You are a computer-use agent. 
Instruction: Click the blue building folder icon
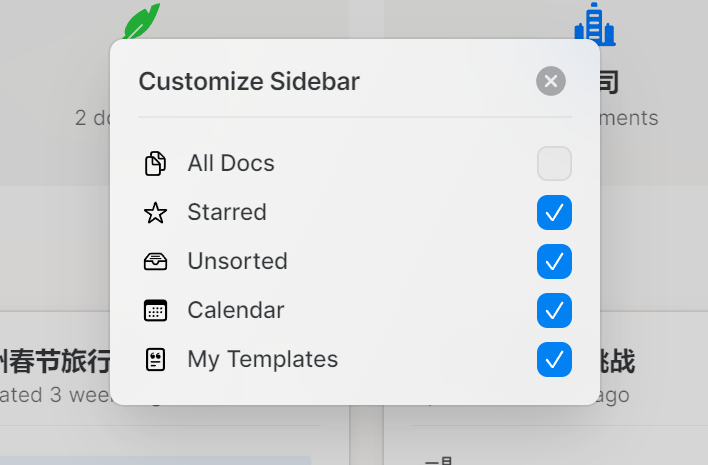[594, 24]
